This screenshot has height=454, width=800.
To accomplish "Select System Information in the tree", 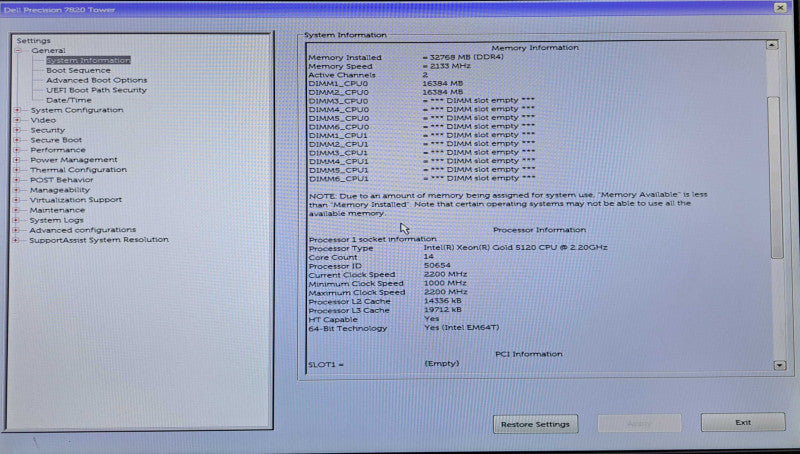I will click(88, 60).
